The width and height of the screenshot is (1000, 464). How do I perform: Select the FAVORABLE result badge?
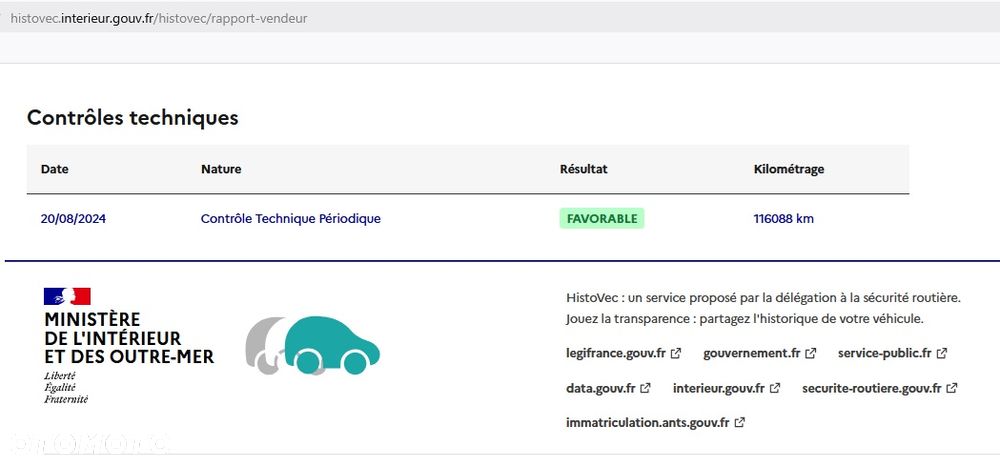click(602, 219)
